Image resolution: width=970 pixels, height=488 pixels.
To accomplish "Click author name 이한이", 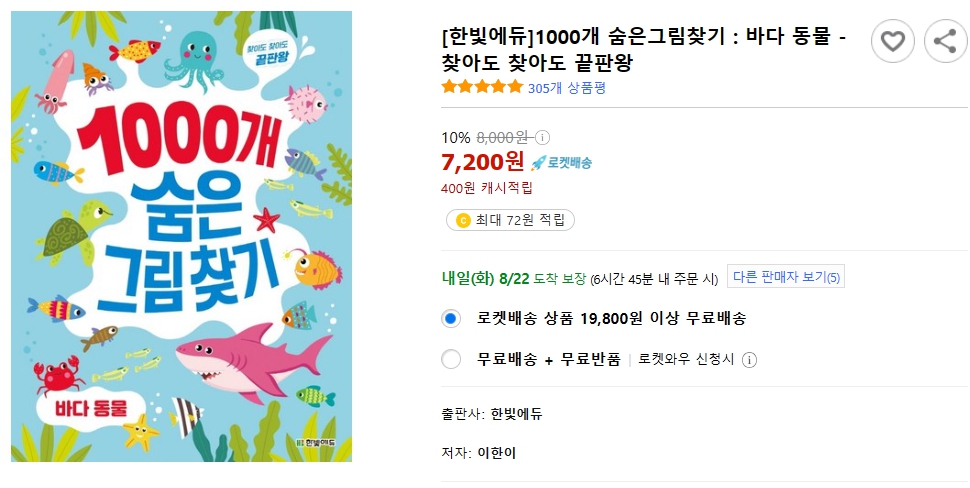I will (497, 453).
